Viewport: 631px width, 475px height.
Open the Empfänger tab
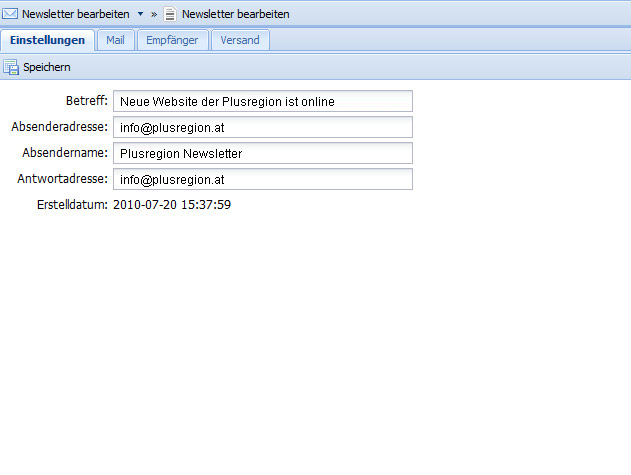click(x=172, y=40)
